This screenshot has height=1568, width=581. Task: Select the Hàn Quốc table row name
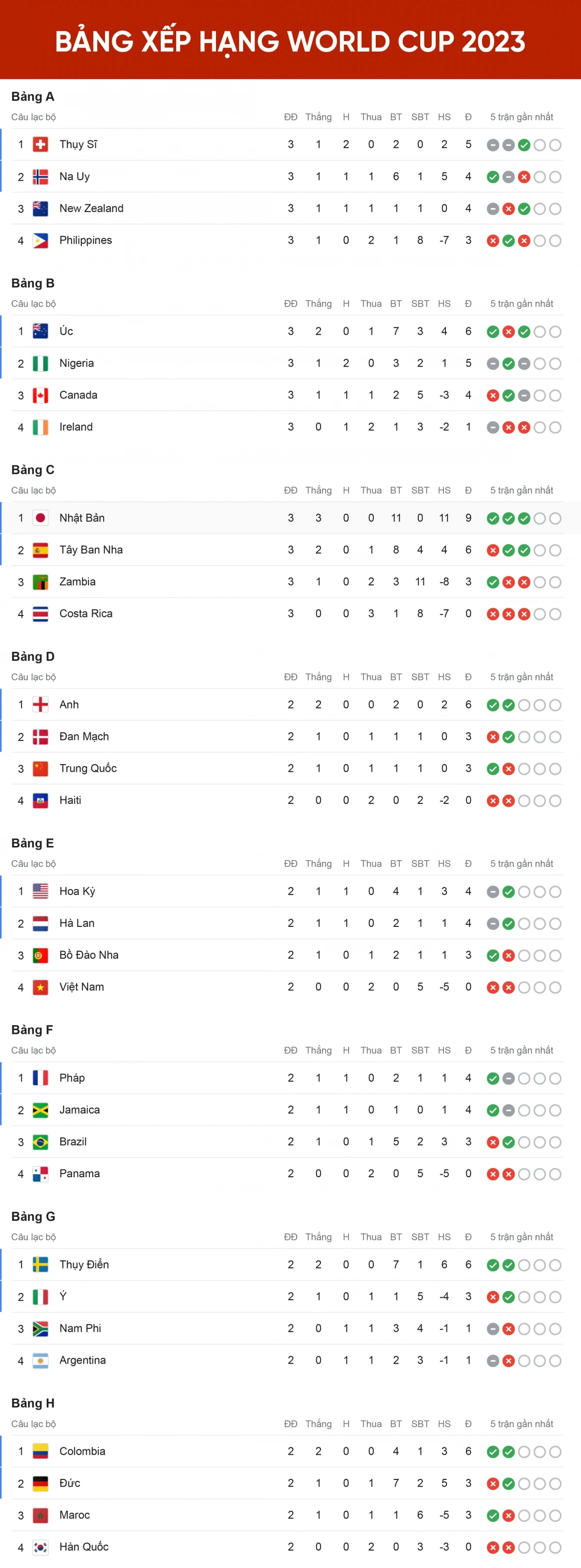(x=84, y=1547)
